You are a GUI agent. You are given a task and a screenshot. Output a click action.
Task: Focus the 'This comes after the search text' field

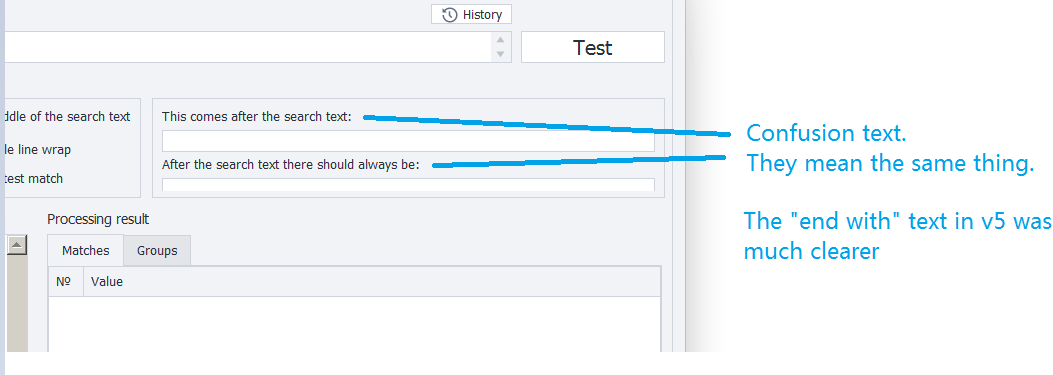pyautogui.click(x=408, y=141)
